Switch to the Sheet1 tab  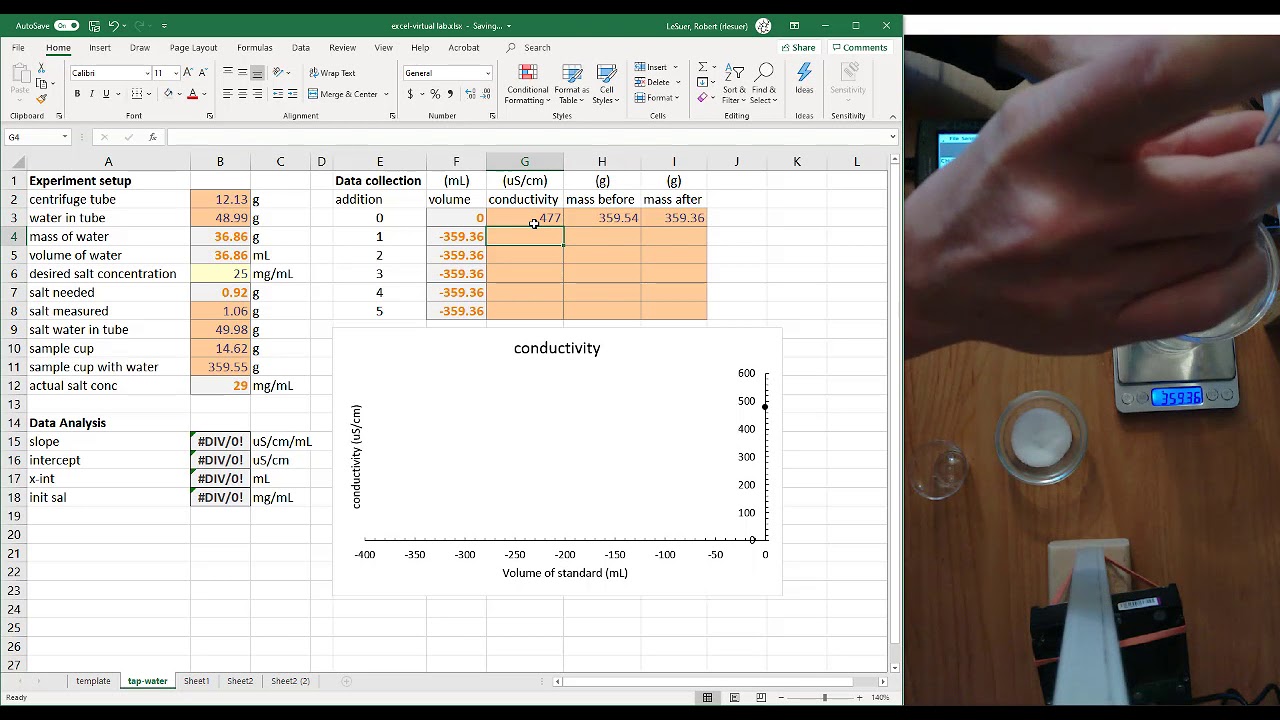tap(196, 681)
